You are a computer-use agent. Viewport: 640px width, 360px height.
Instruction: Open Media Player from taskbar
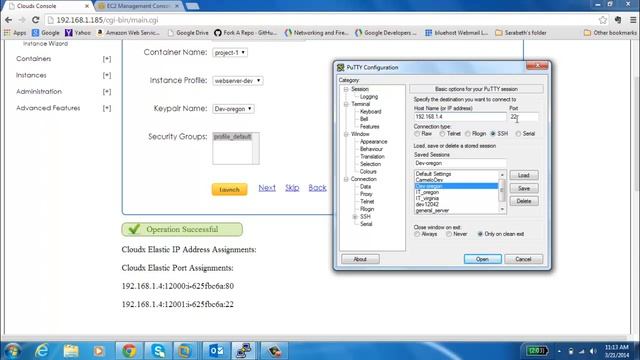99,351
